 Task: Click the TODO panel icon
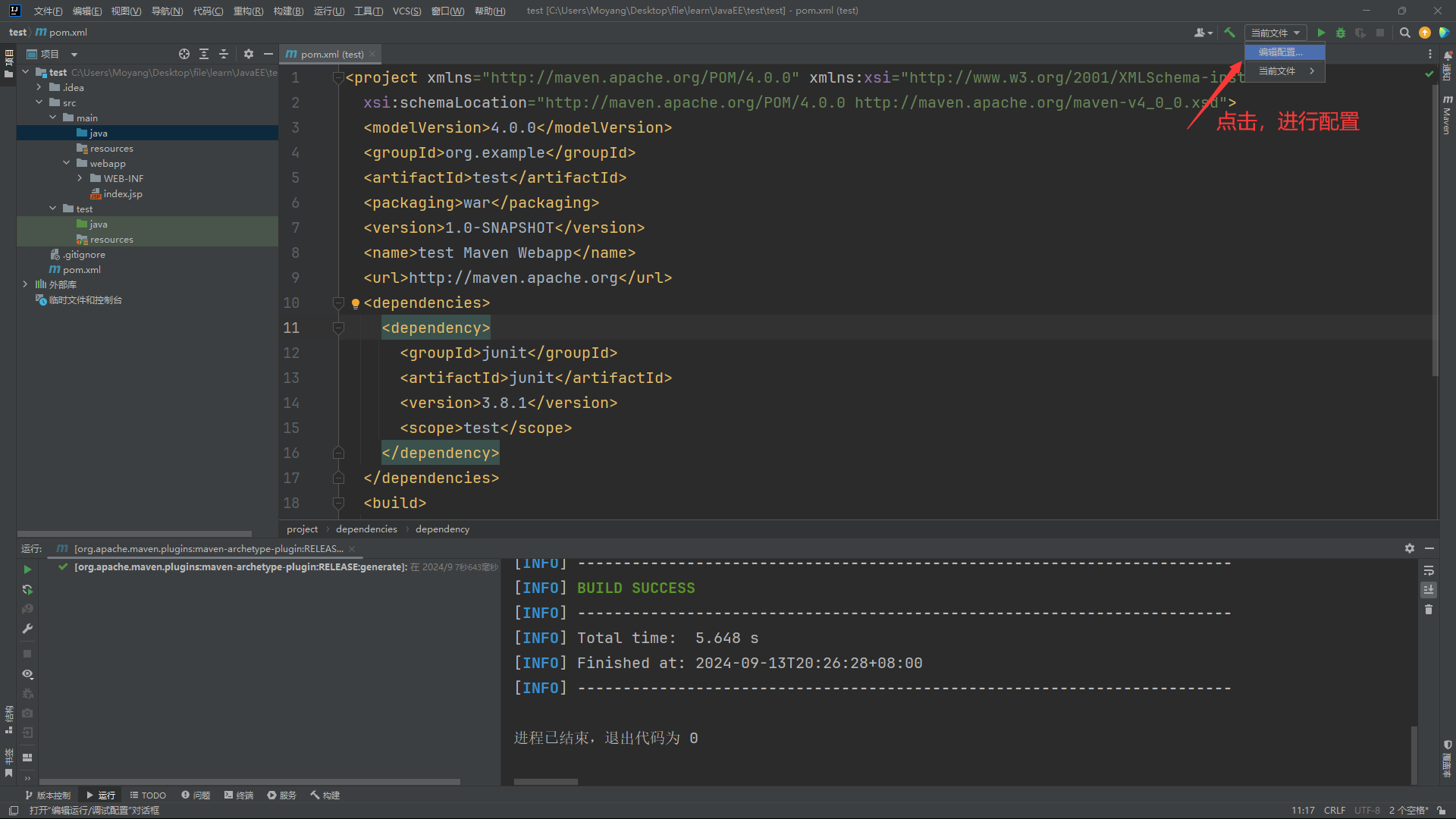coord(150,795)
